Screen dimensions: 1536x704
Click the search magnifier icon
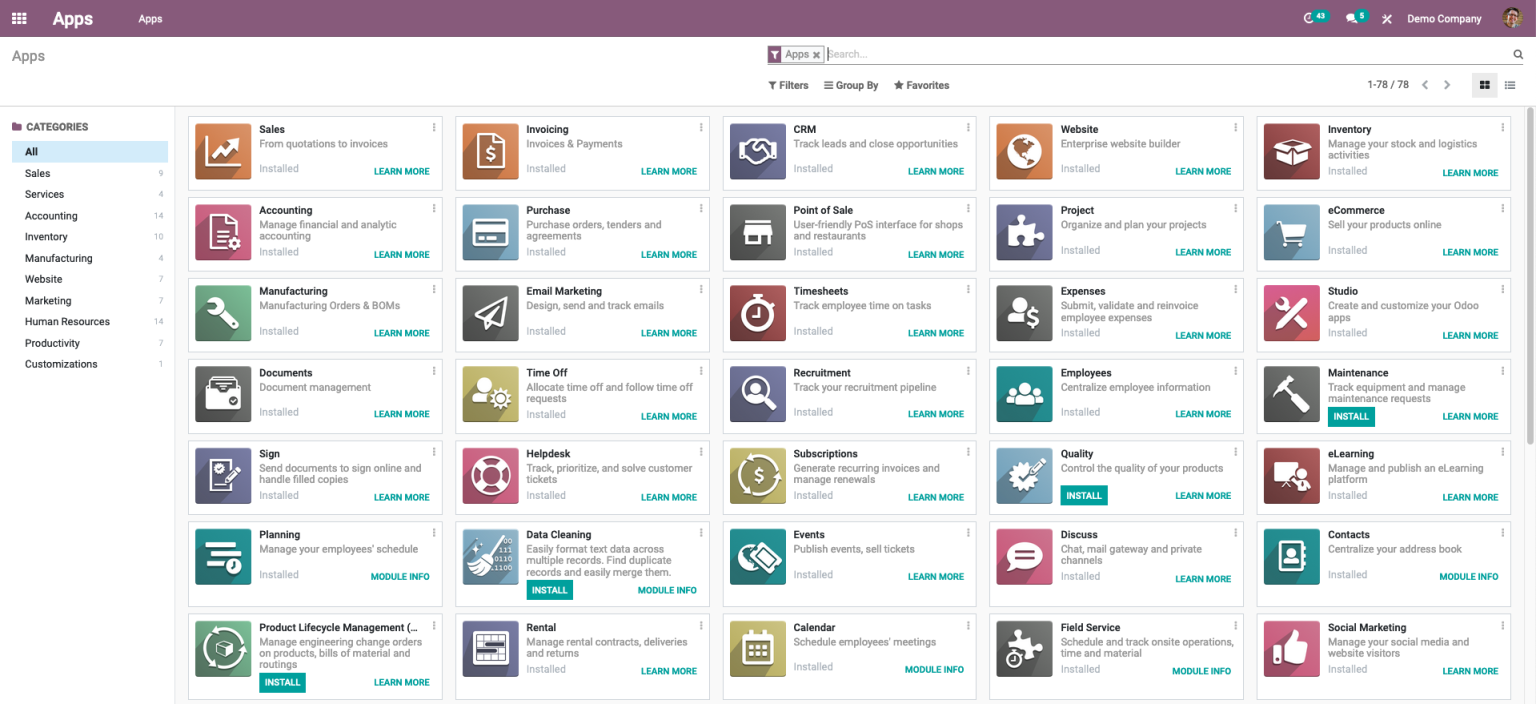(1518, 54)
